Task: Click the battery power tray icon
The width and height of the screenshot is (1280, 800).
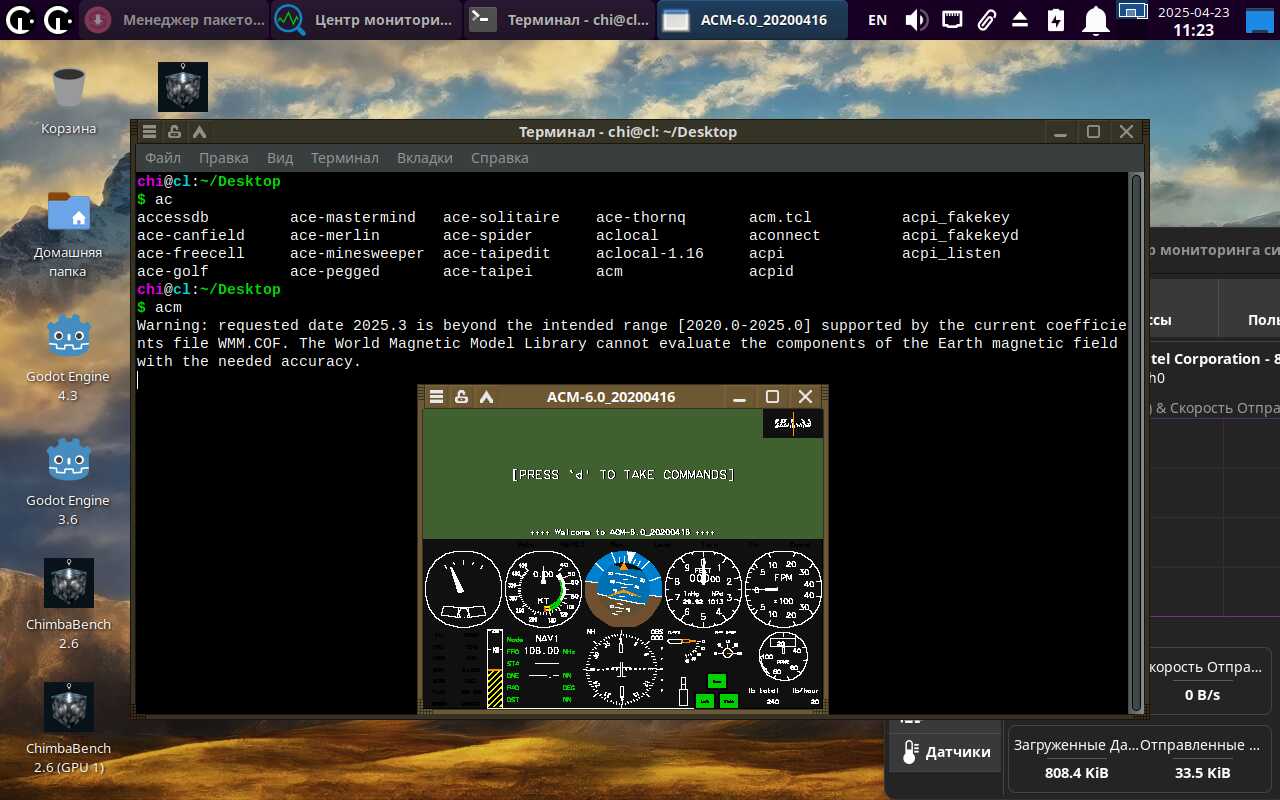Action: pyautogui.click(x=1056, y=20)
